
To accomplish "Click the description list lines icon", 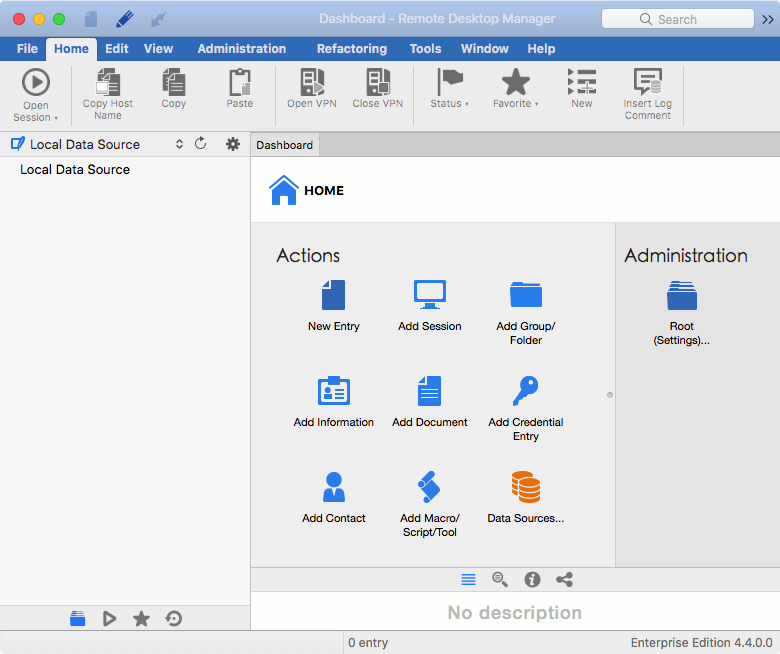I will [468, 579].
